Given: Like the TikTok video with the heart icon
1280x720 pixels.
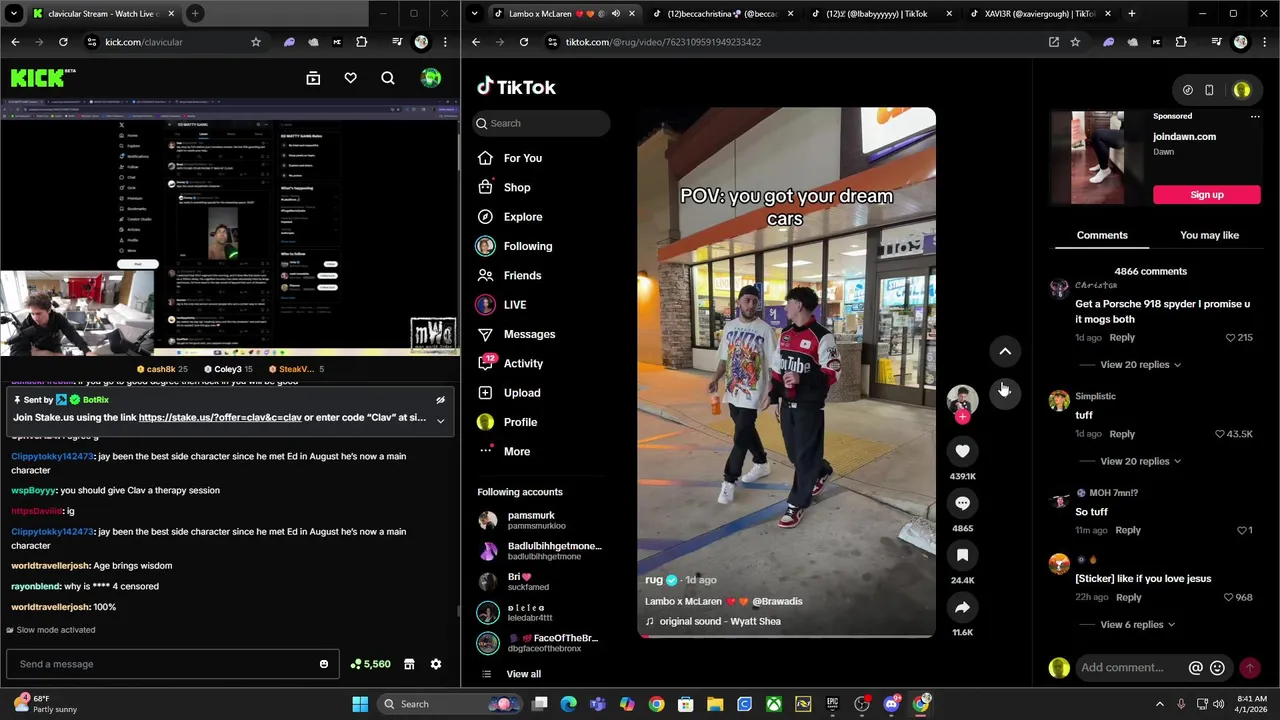Looking at the screenshot, I should point(962,451).
